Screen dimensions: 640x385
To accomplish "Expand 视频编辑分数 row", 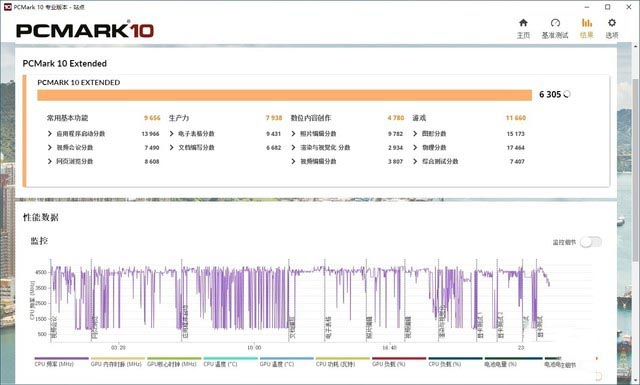I will [x=293, y=161].
